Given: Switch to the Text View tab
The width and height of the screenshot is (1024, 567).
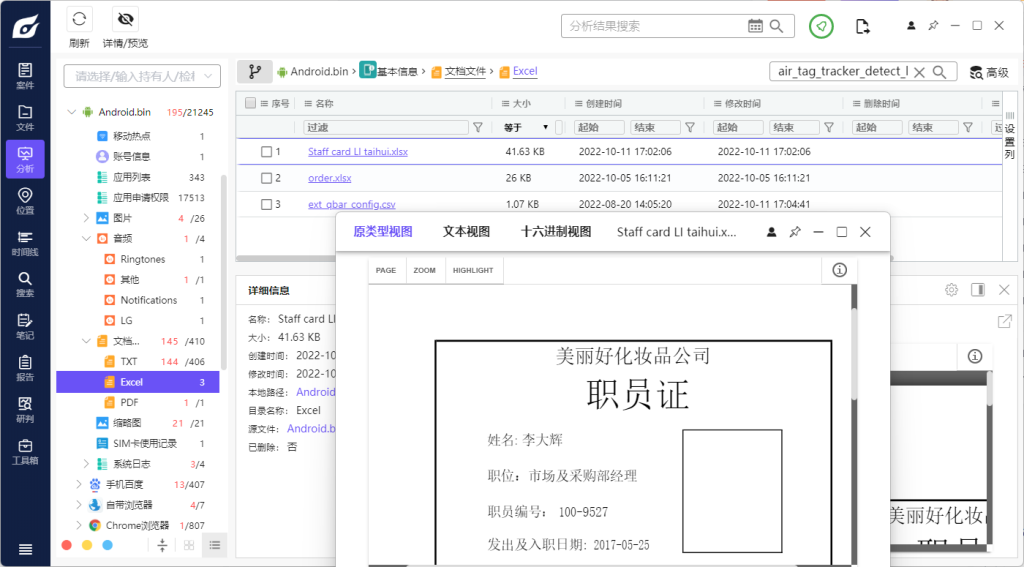Looking at the screenshot, I should click(466, 232).
